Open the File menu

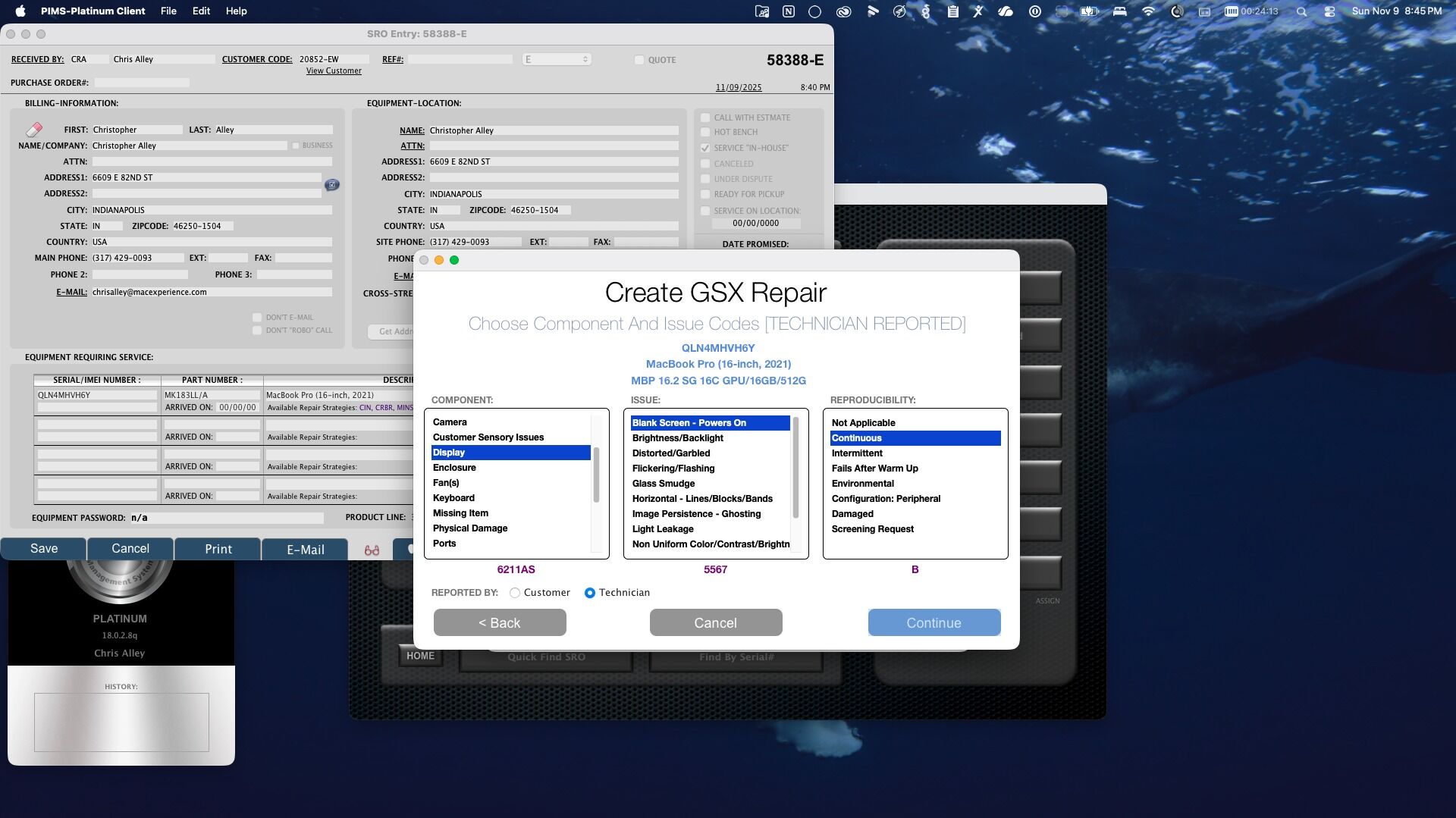click(168, 11)
